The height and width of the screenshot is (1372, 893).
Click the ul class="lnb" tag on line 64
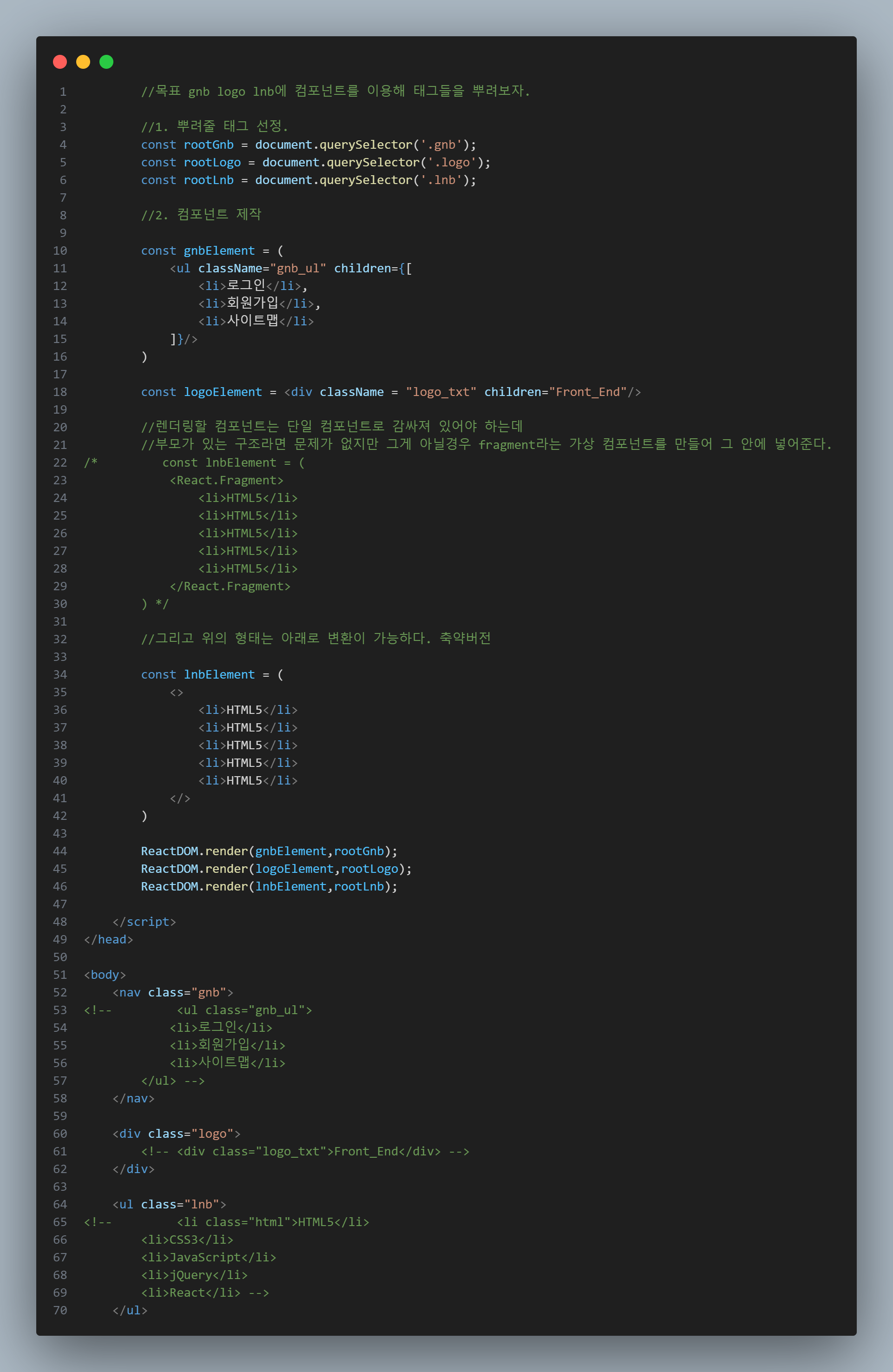coord(170,1205)
